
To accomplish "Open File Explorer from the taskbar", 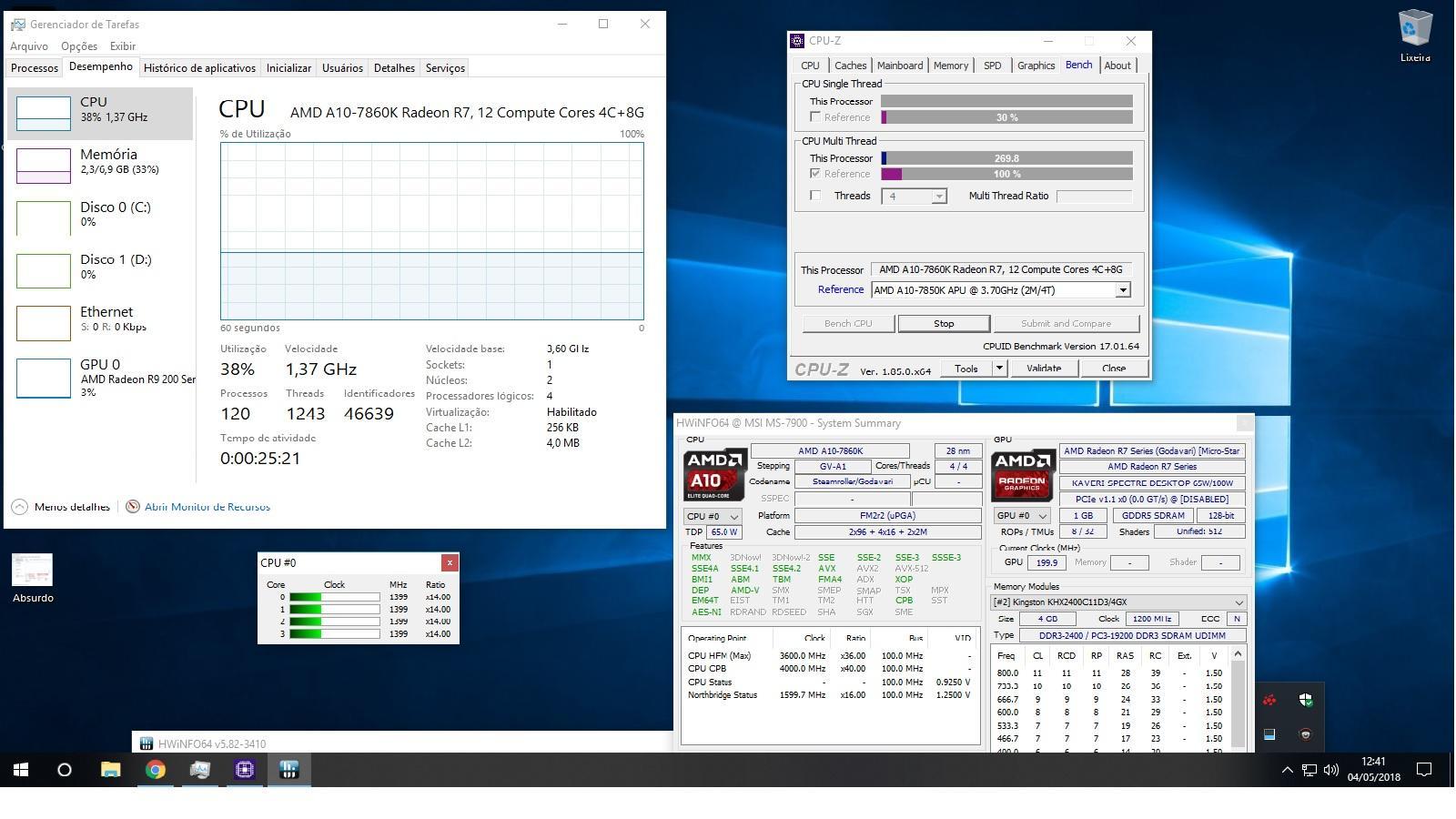I will click(x=110, y=770).
